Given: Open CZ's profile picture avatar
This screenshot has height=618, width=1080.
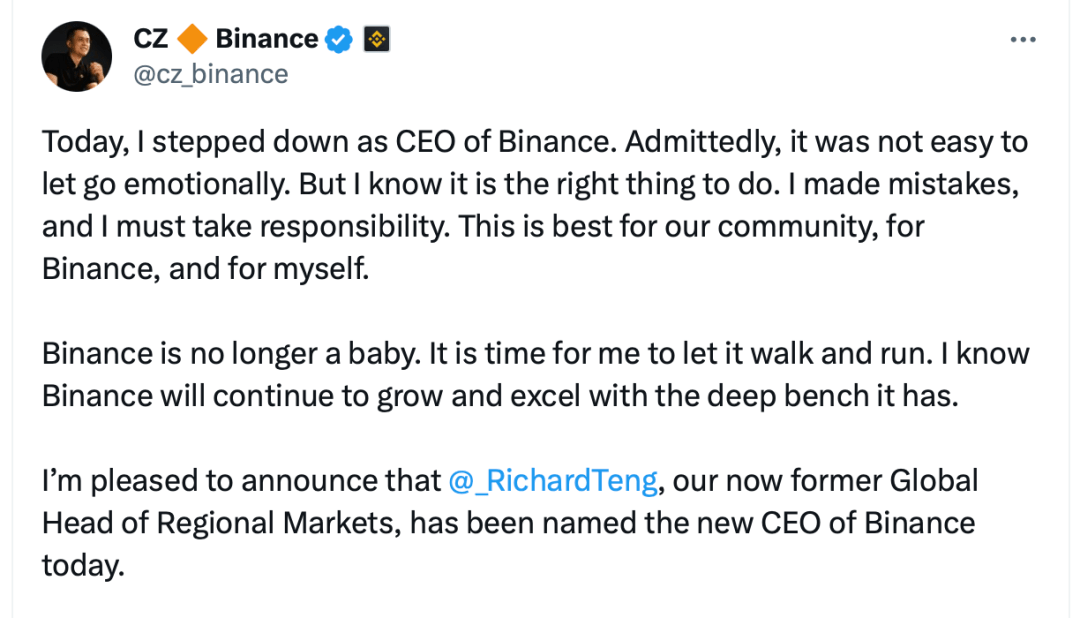Looking at the screenshot, I should tap(76, 57).
